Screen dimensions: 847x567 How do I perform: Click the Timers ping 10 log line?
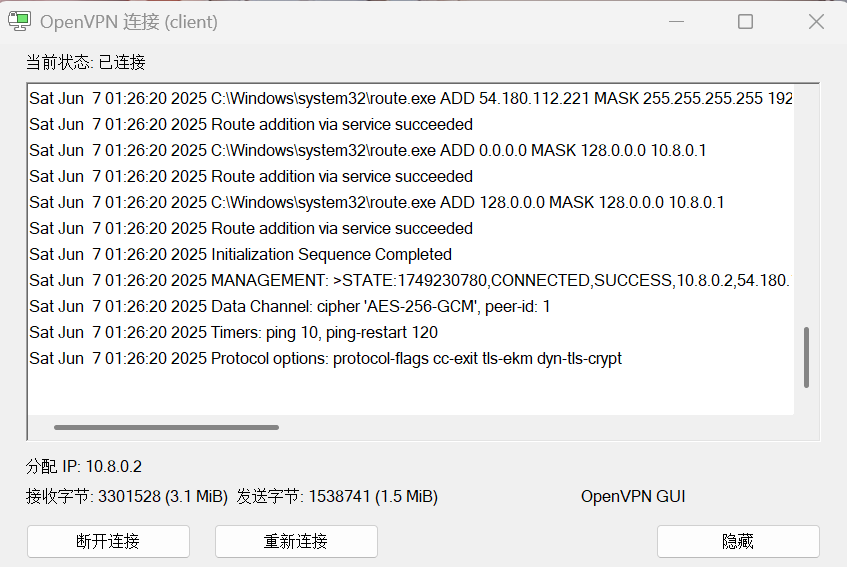click(x=233, y=332)
